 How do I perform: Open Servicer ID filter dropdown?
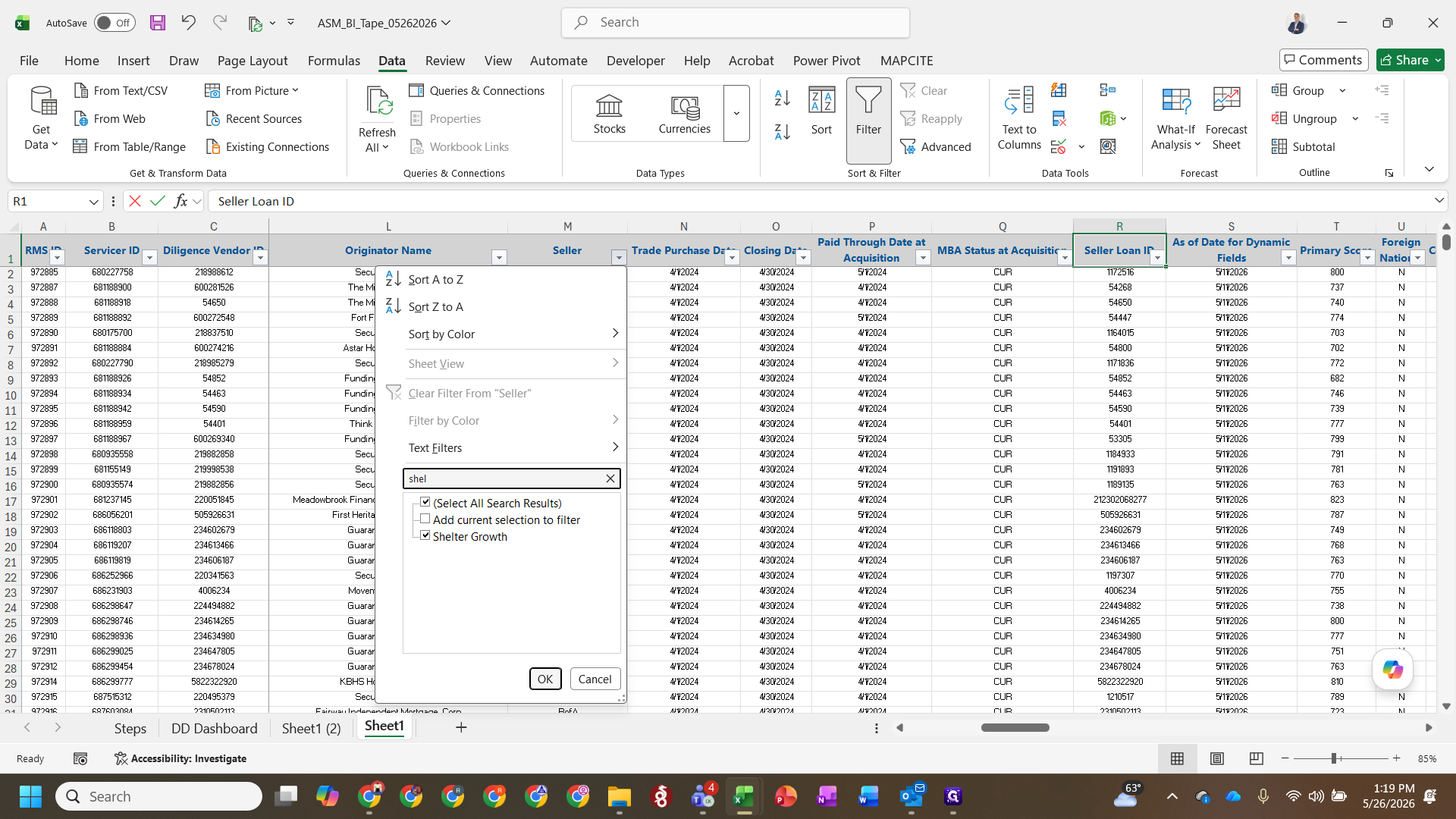tap(149, 258)
